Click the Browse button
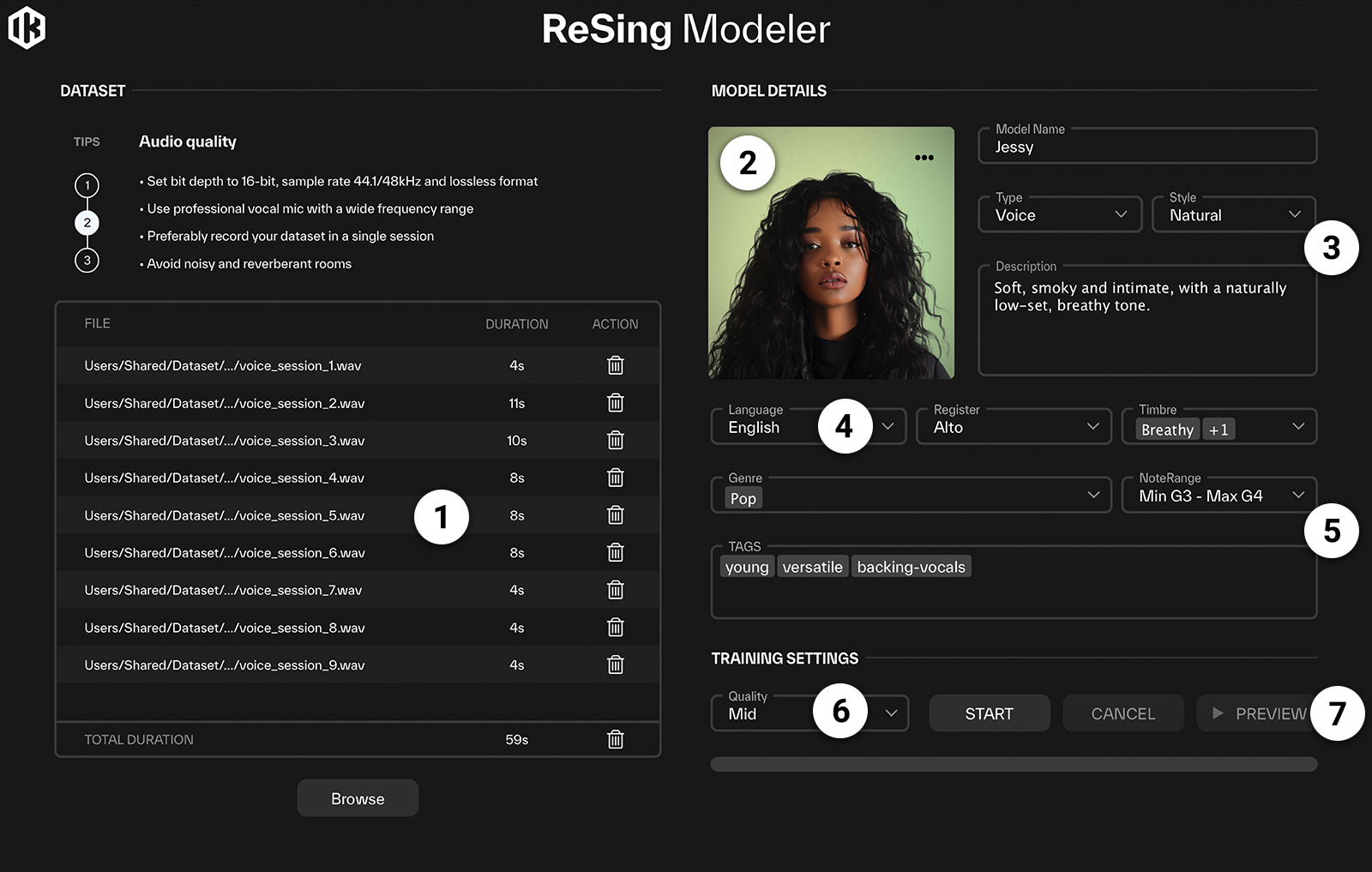This screenshot has width=1372, height=872. tap(358, 797)
